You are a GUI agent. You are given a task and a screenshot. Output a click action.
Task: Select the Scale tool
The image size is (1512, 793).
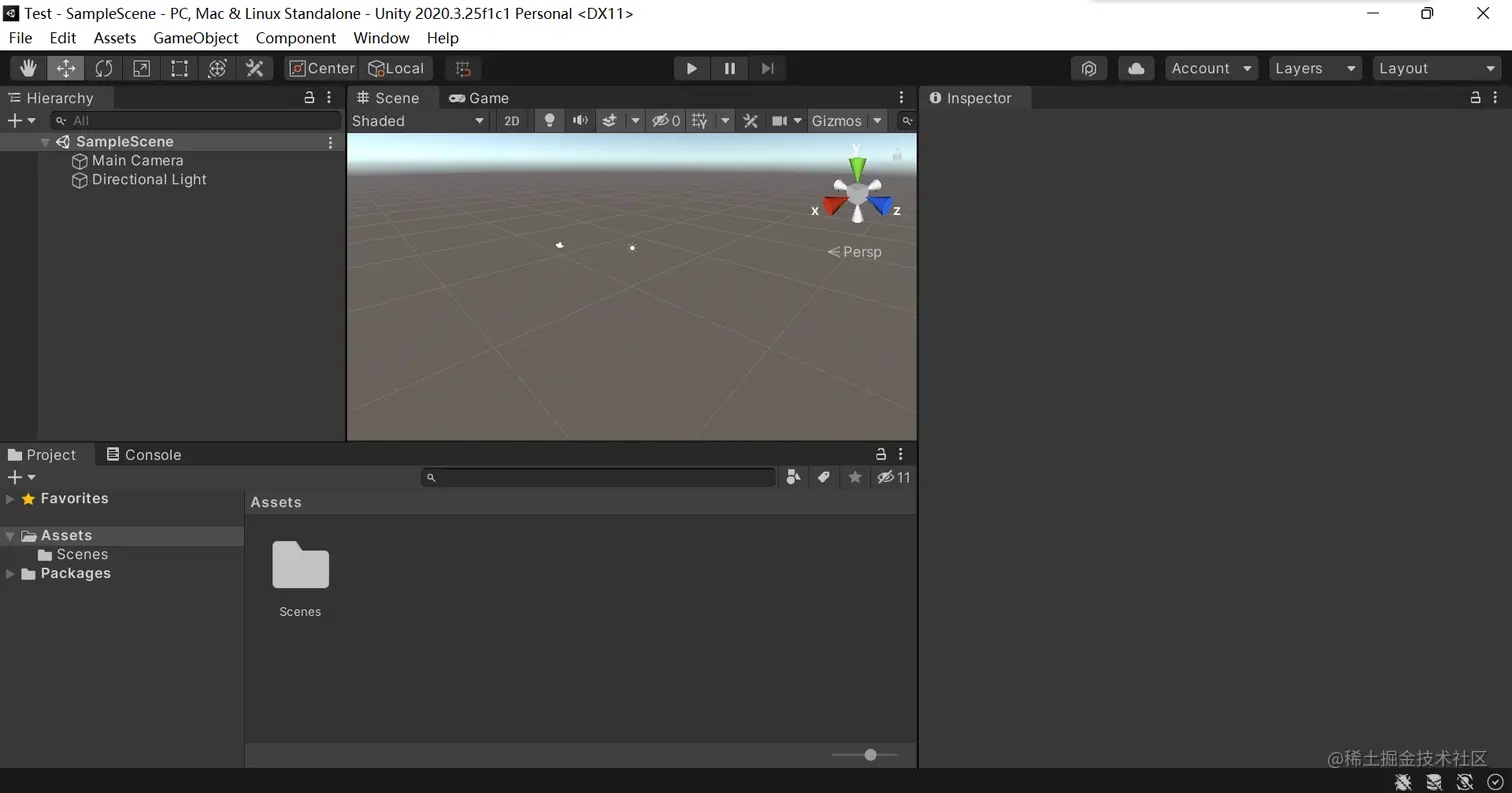pyautogui.click(x=141, y=68)
